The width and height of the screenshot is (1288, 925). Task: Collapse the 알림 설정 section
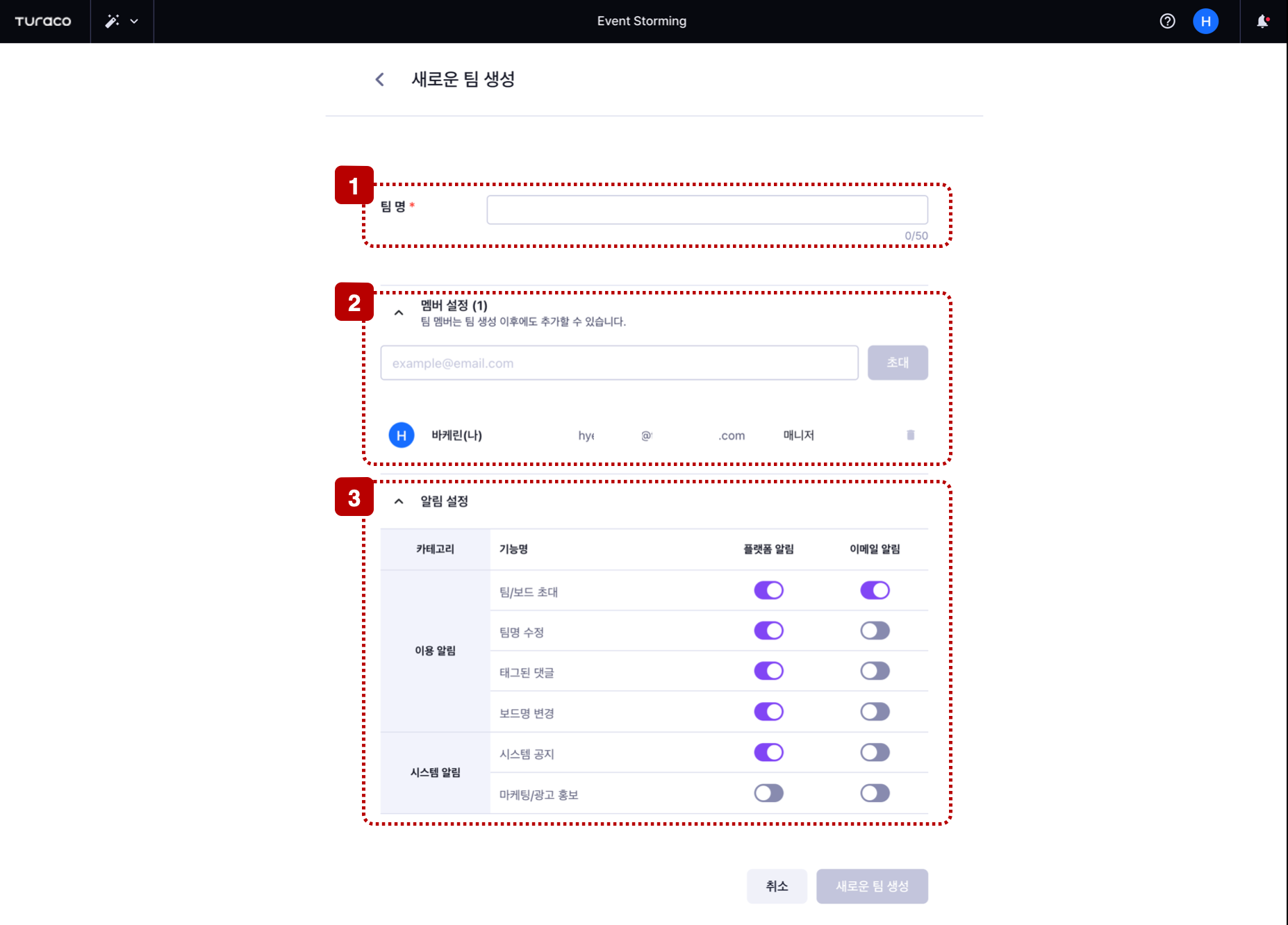tap(399, 501)
